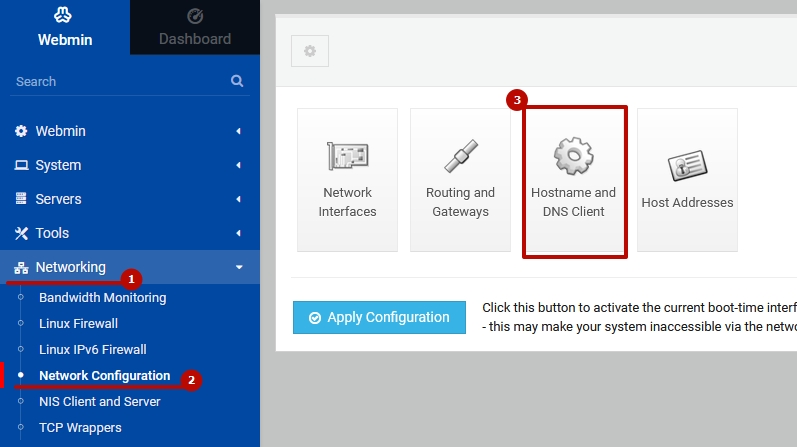797x447 pixels.
Task: Collapse the Networking category arrow
Action: 239,267
